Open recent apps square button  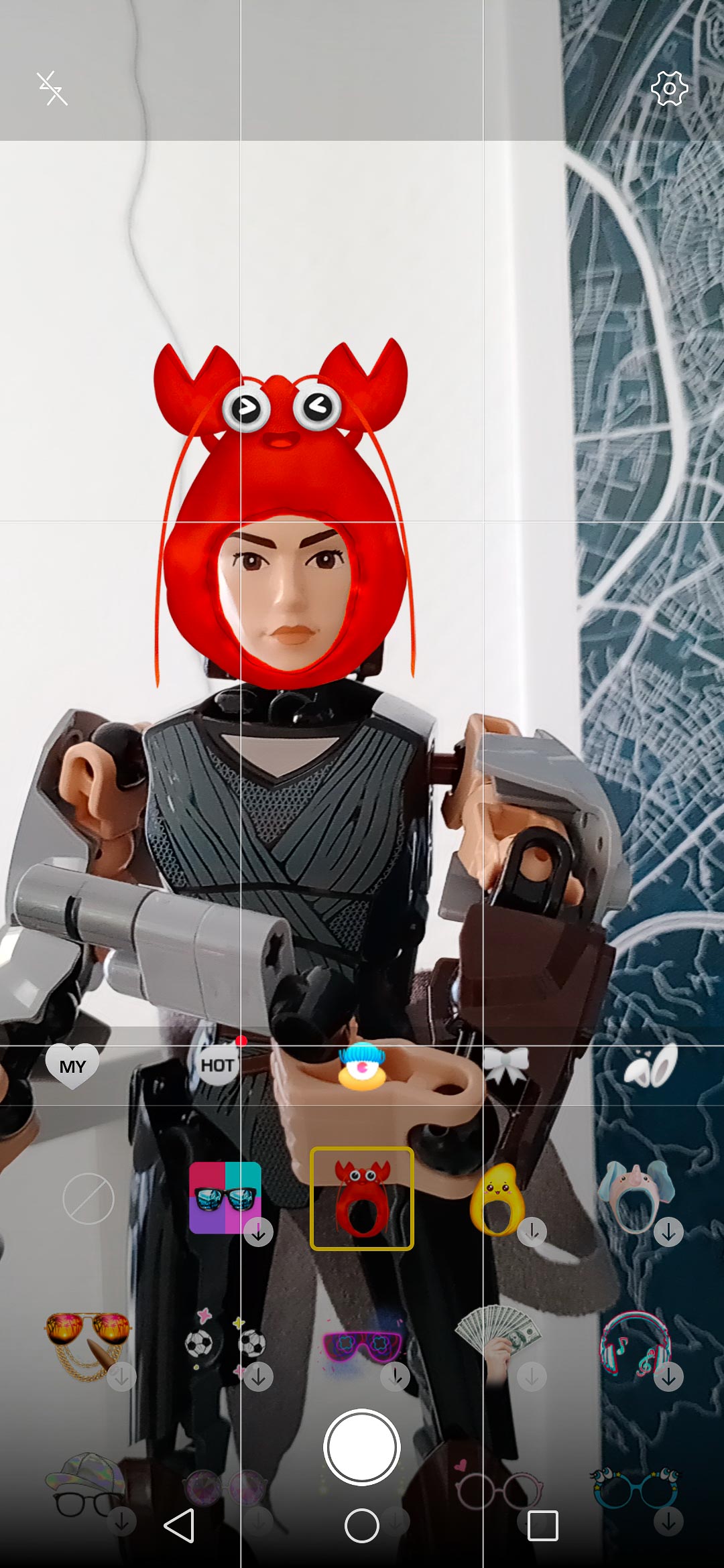point(543,1526)
